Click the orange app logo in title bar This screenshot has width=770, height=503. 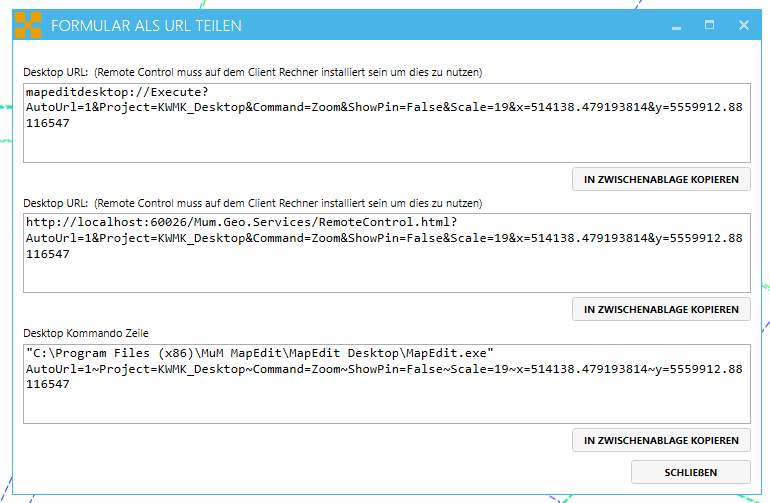28,25
